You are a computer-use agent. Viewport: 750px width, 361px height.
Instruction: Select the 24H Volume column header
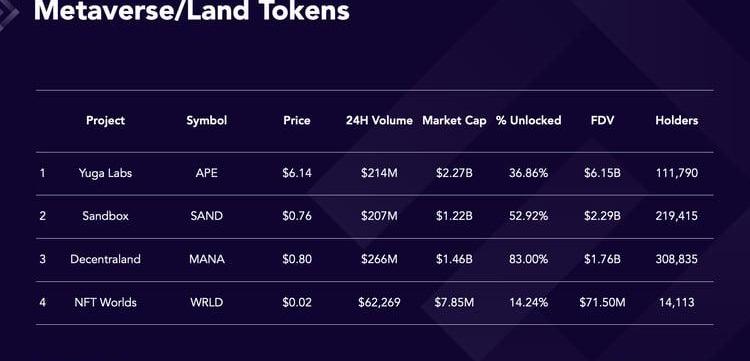pos(379,120)
